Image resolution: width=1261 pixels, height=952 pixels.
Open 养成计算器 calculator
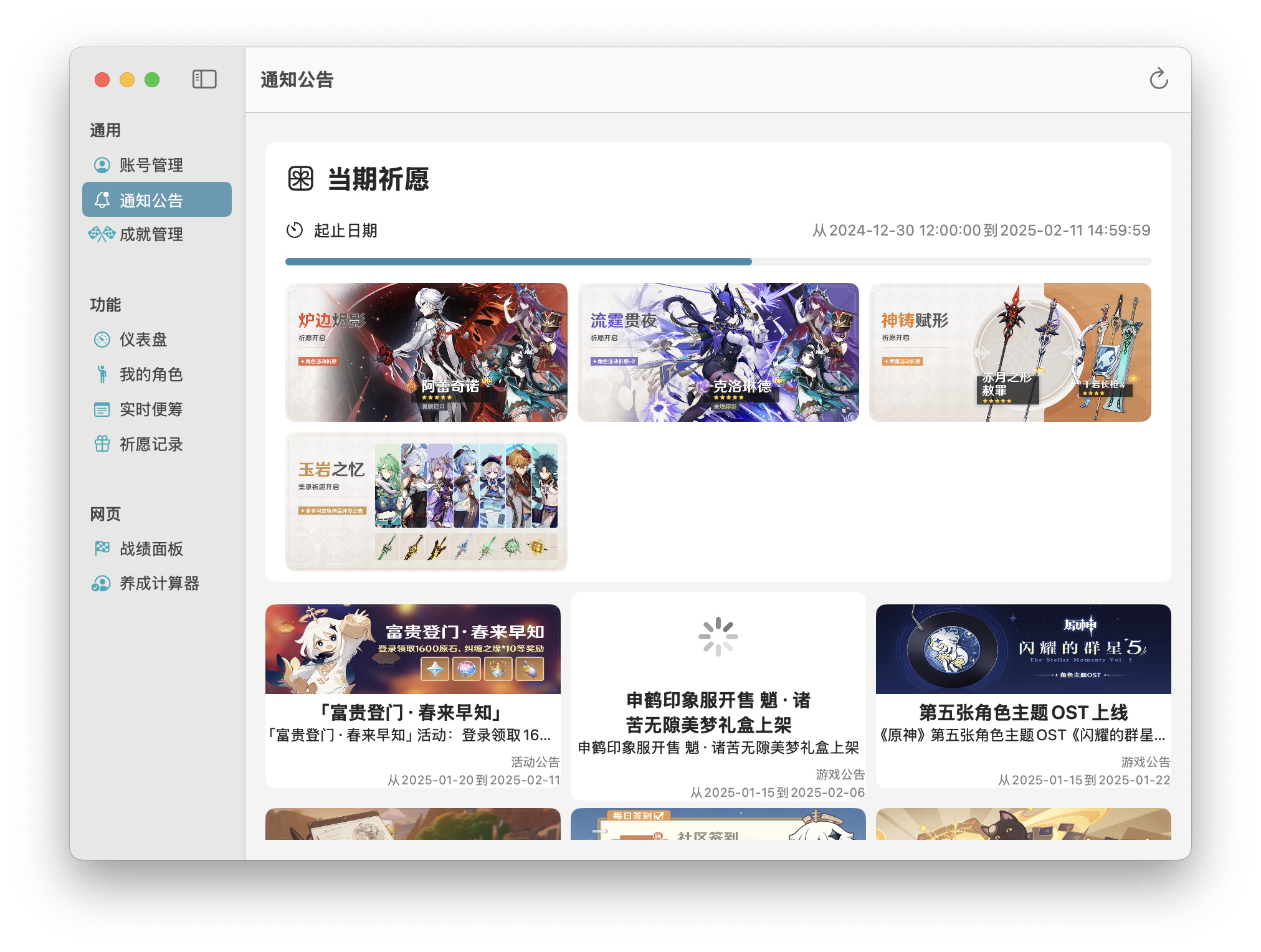(x=159, y=584)
